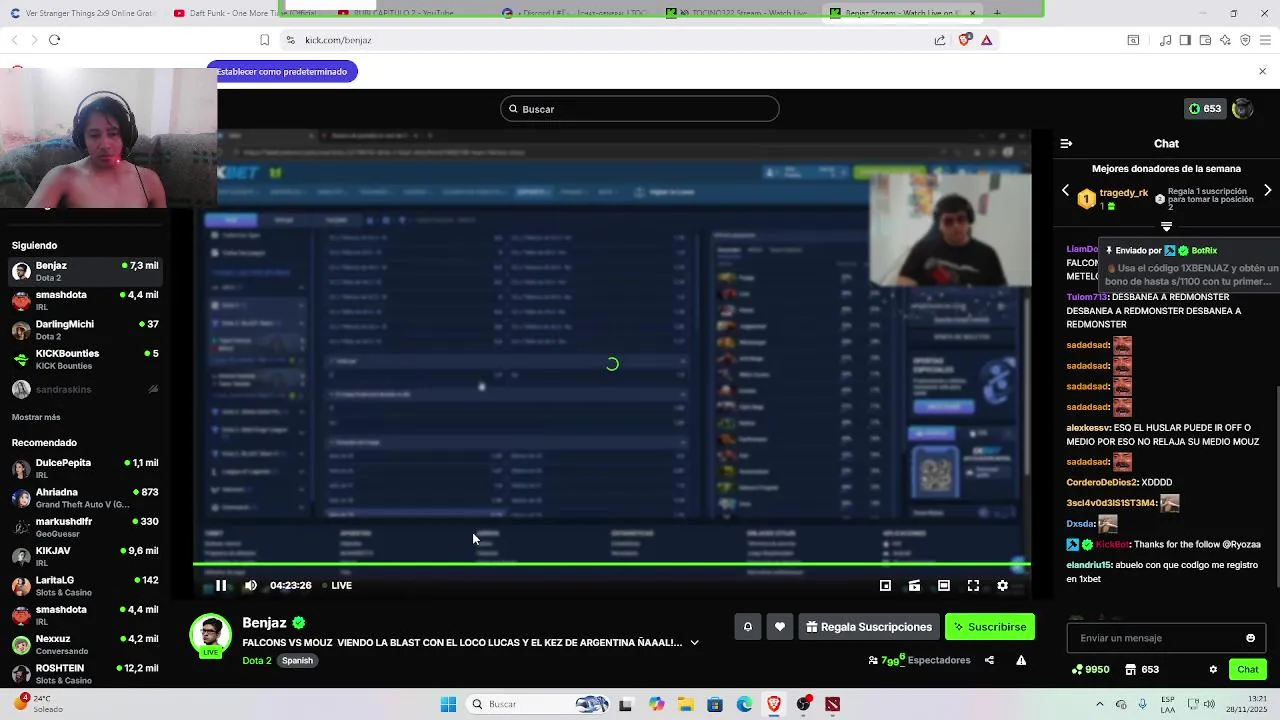Image resolution: width=1280 pixels, height=720 pixels.
Task: Toggle notification bell for Benjaz
Action: (x=747, y=627)
